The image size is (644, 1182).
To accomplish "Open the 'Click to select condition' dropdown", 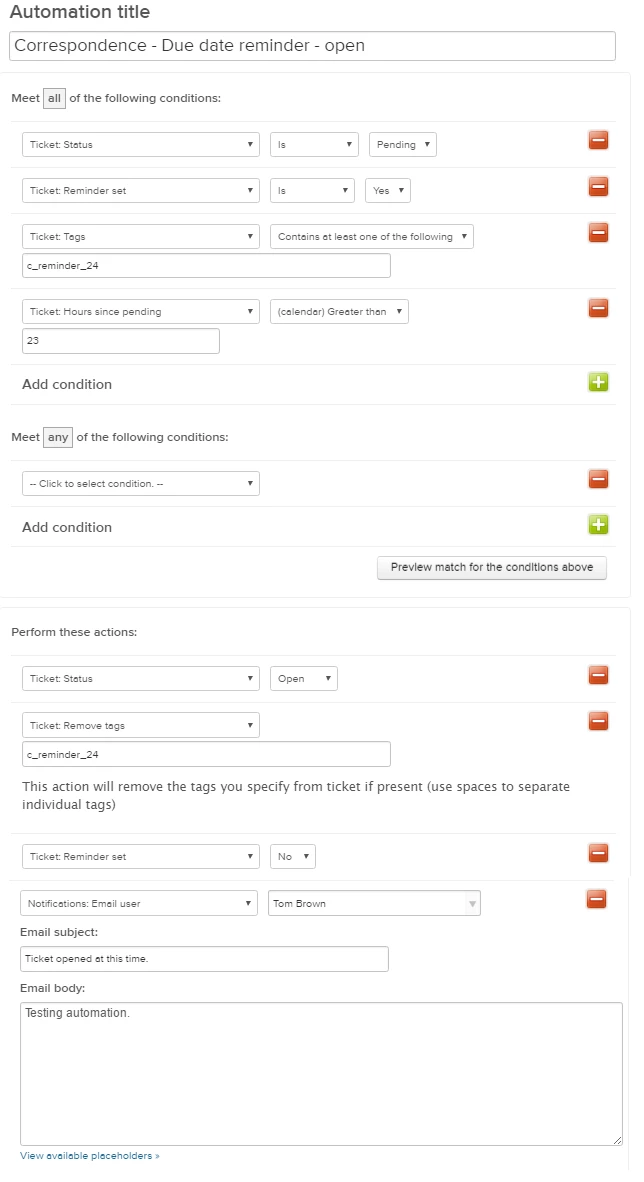I will pos(141,484).
